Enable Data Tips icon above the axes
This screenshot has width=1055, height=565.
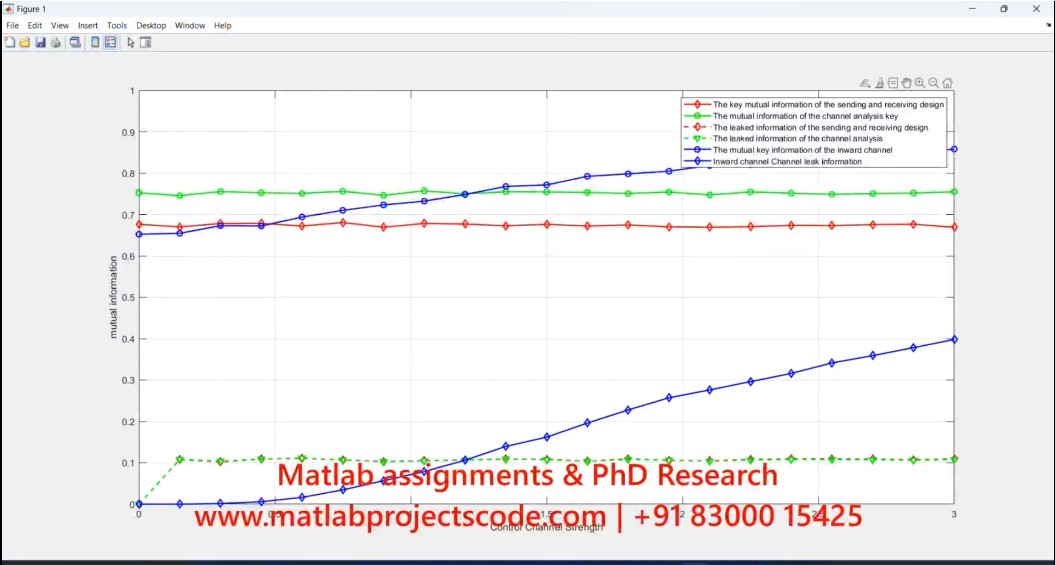pyautogui.click(x=893, y=83)
